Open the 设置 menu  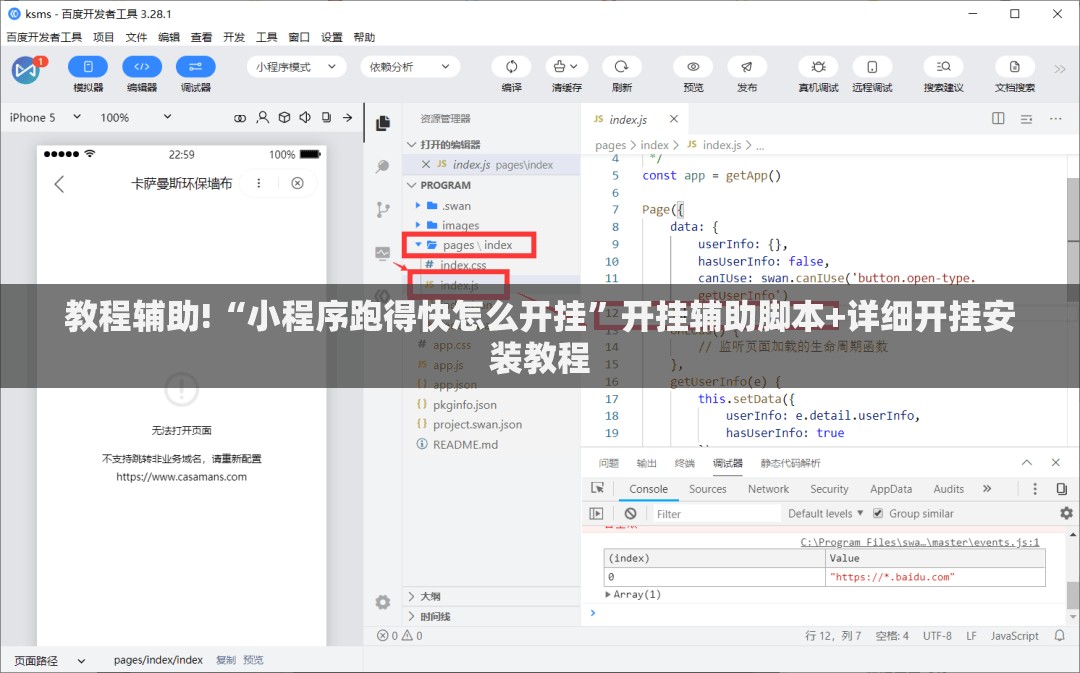[x=331, y=37]
